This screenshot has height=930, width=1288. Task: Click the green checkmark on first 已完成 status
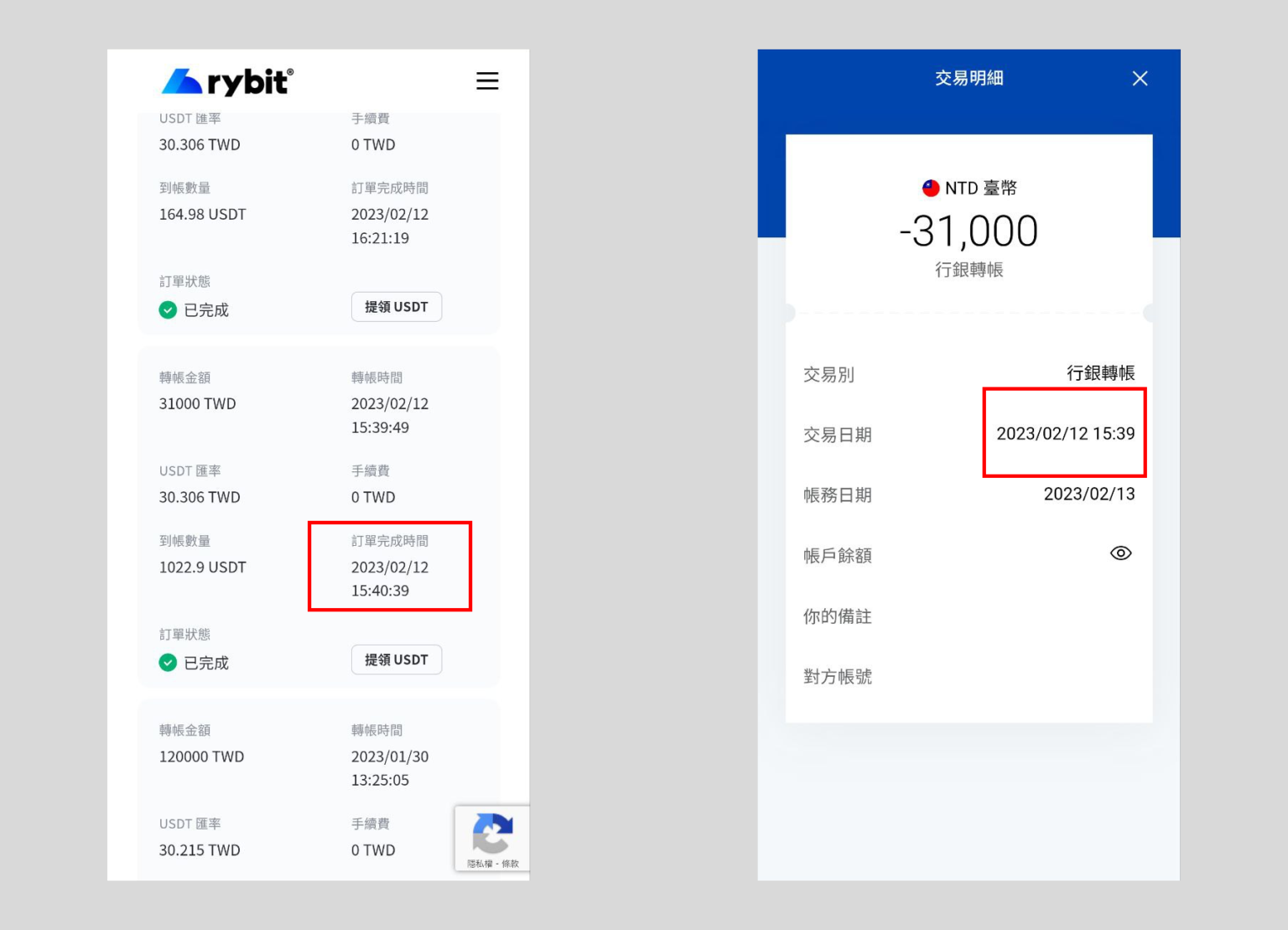click(167, 309)
